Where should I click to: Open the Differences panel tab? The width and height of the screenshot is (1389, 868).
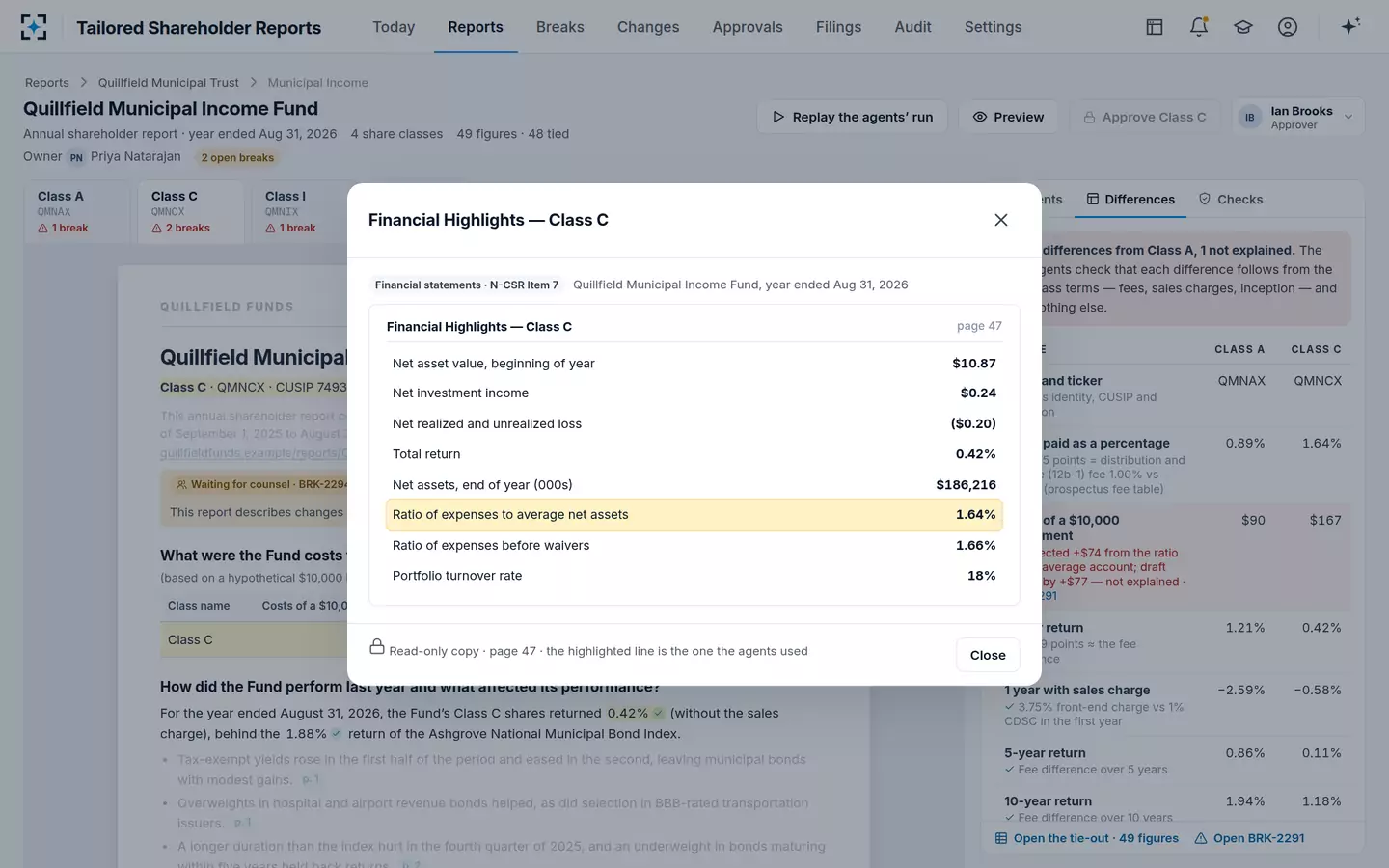[1130, 200]
